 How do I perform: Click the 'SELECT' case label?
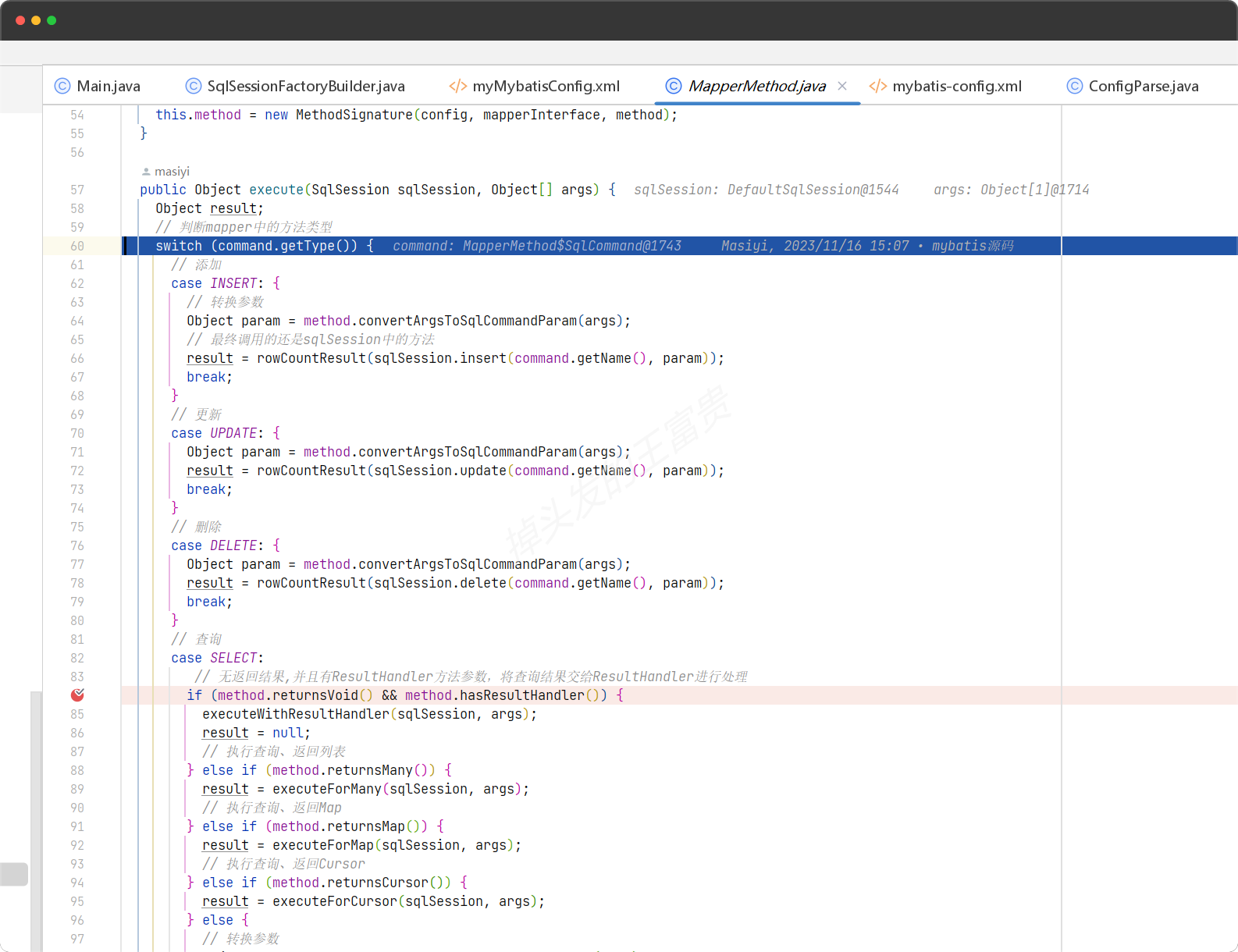click(233, 658)
